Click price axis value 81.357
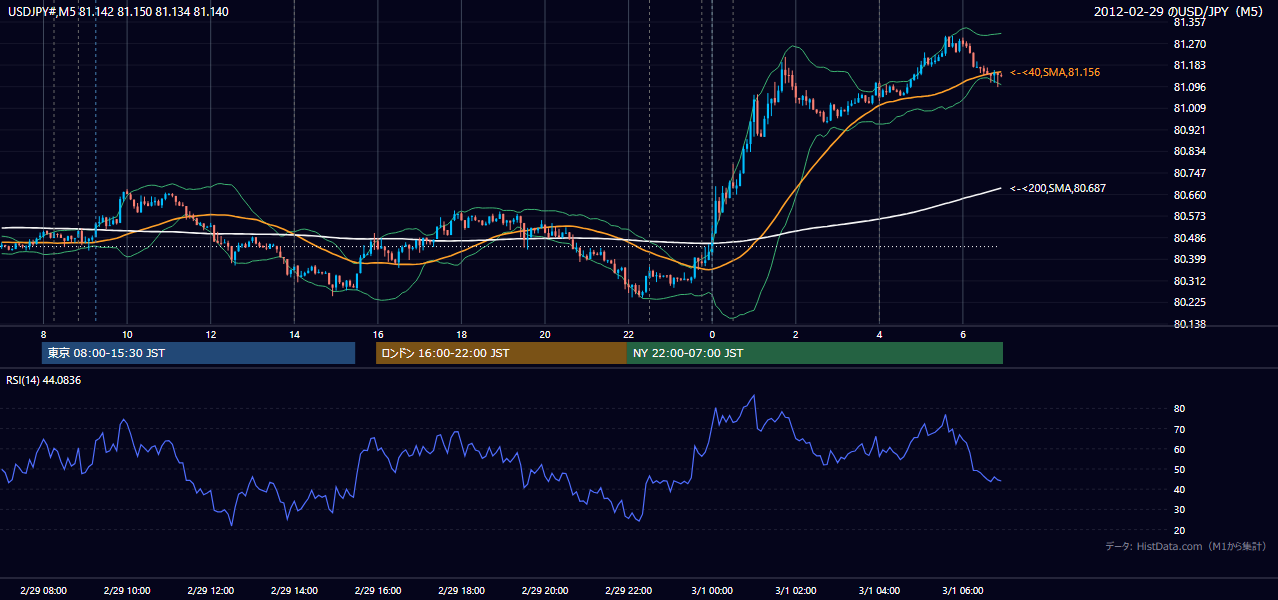 1189,22
